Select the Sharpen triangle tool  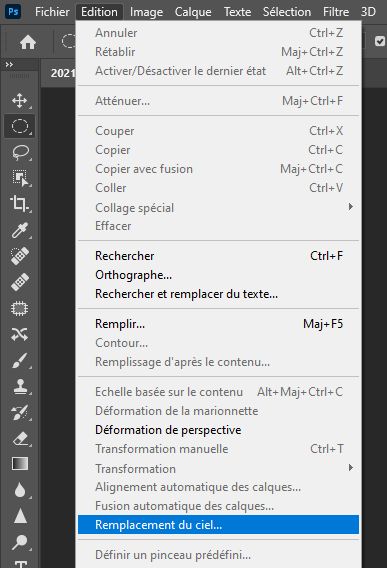20,515
